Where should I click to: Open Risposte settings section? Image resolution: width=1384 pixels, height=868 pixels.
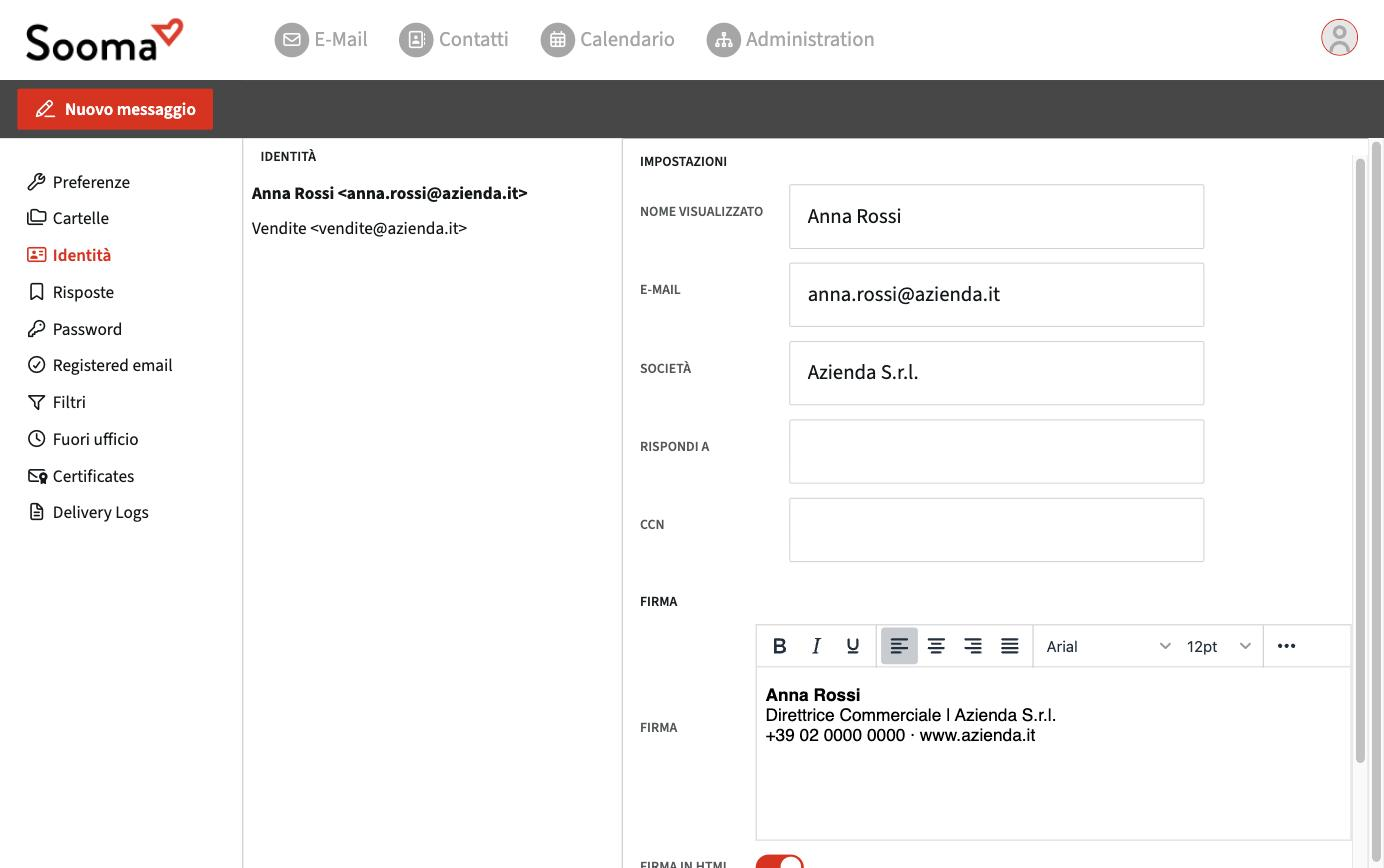(x=71, y=292)
